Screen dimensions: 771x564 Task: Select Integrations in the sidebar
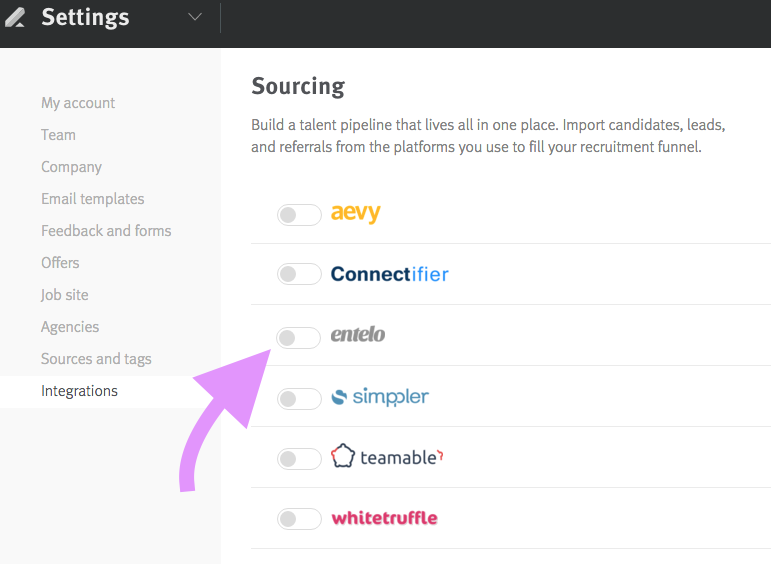79,391
